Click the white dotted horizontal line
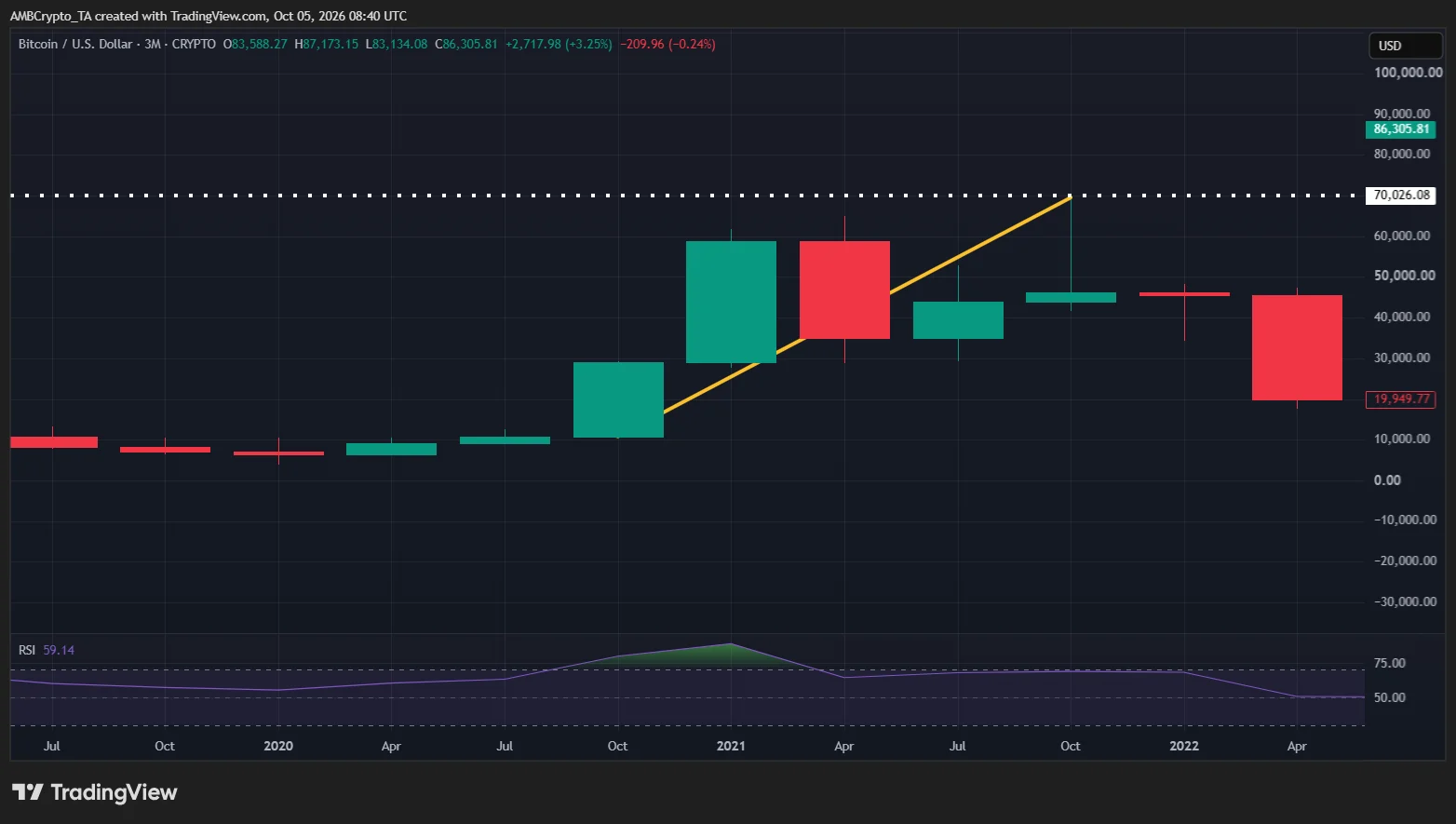The width and height of the screenshot is (1456, 824). pos(687,196)
